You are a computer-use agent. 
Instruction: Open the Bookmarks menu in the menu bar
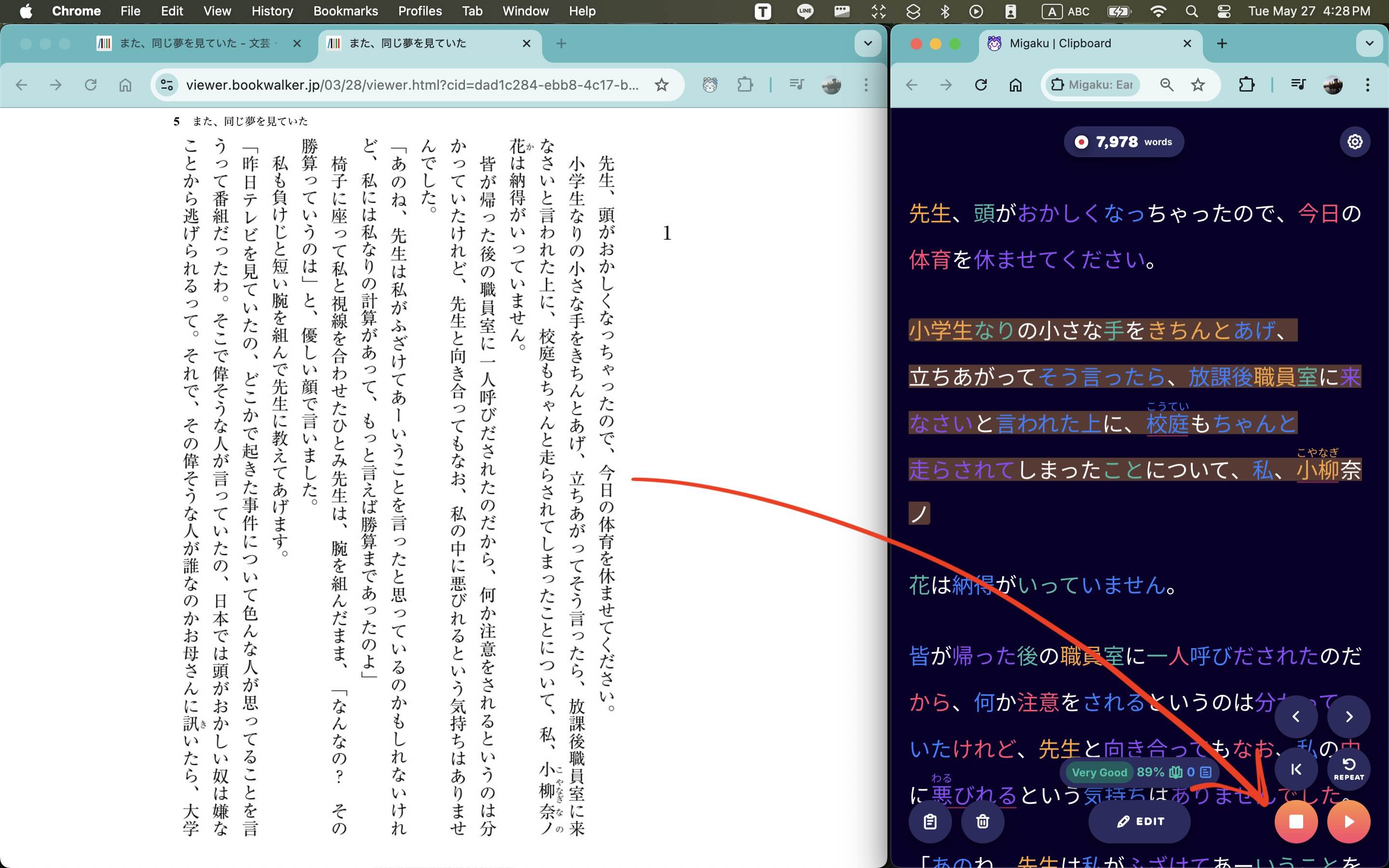click(345, 11)
